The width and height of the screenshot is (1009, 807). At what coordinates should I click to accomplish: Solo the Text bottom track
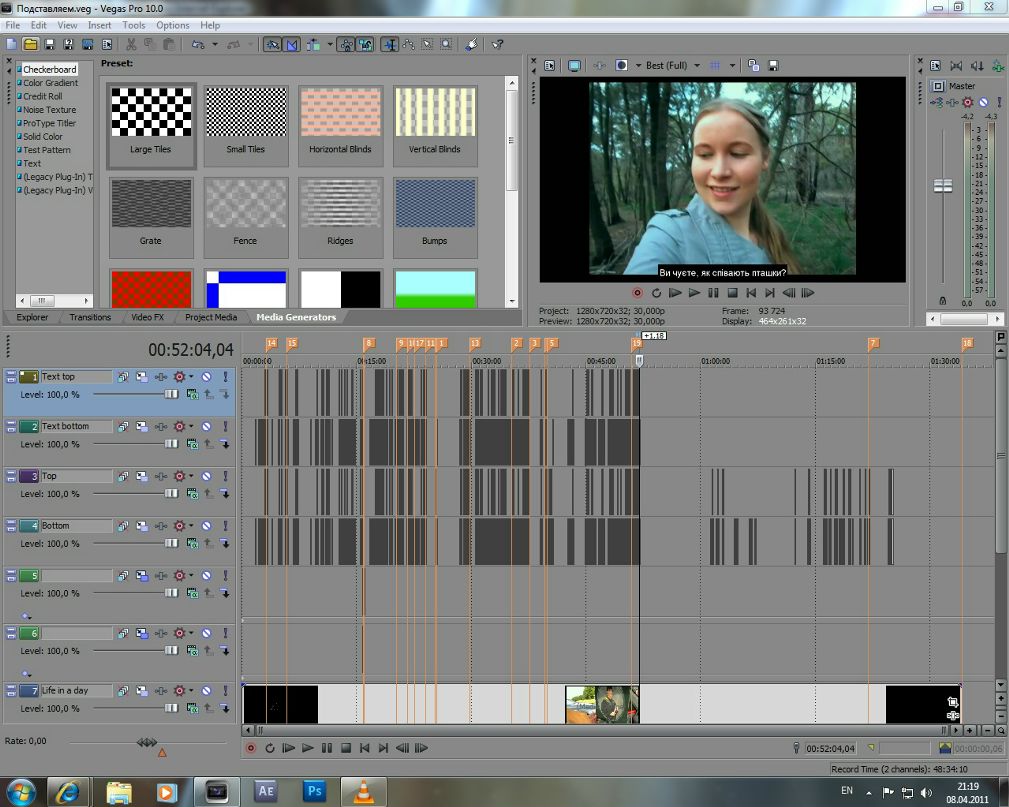[x=225, y=427]
